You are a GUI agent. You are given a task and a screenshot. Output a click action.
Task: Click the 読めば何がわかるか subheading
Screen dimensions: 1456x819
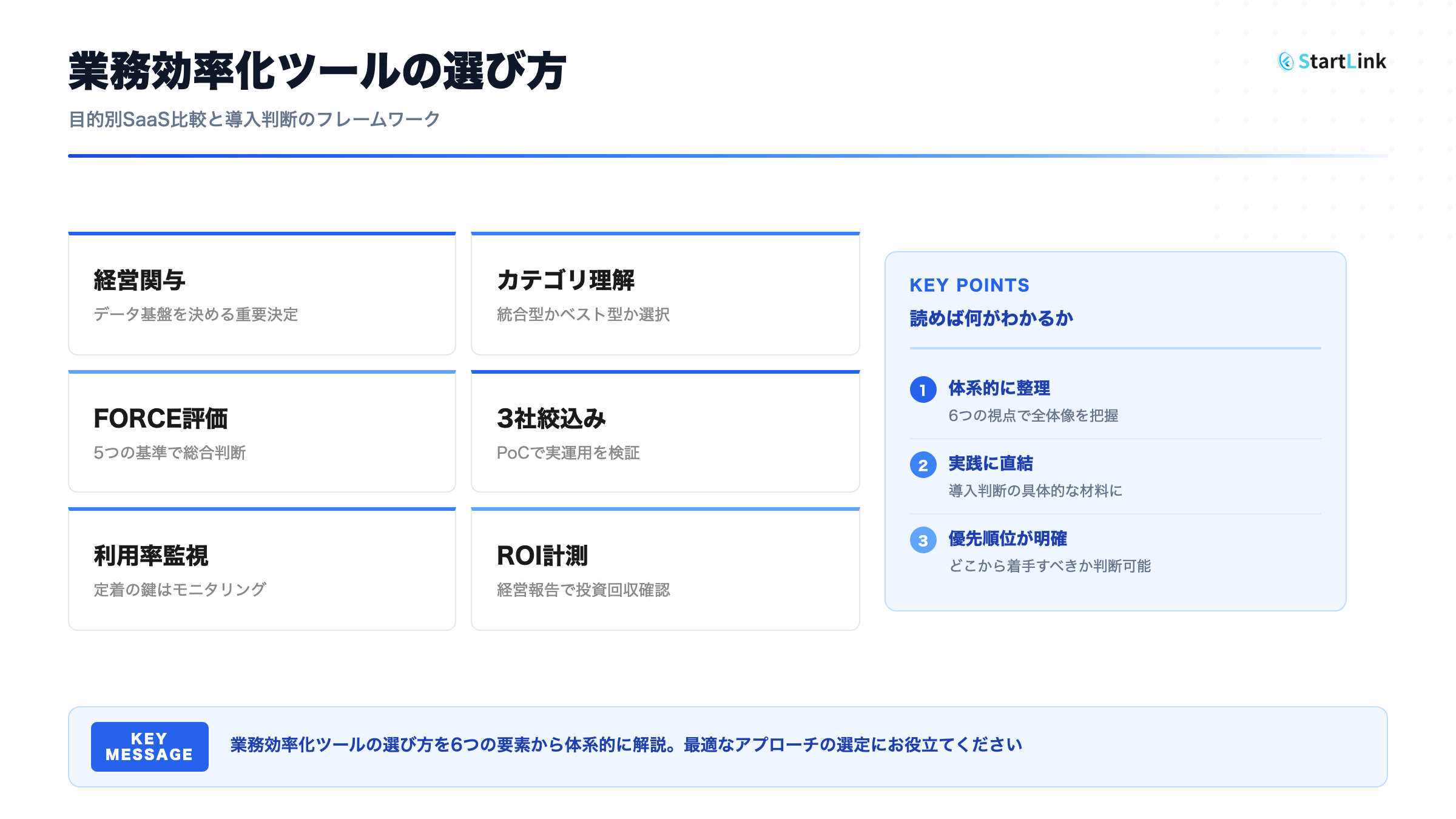pyautogui.click(x=991, y=318)
